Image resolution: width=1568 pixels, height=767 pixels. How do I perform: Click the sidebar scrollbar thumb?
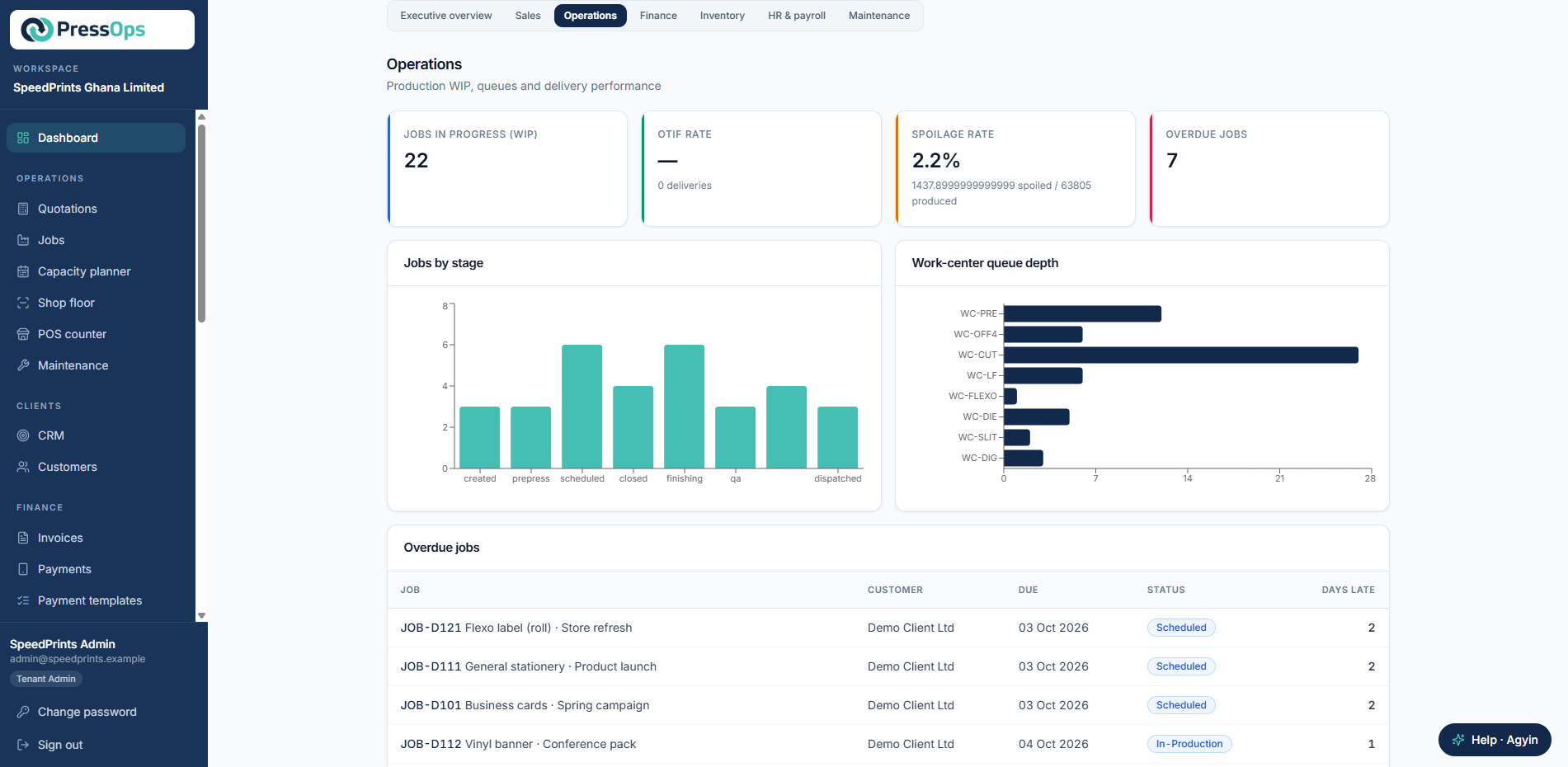(201, 223)
